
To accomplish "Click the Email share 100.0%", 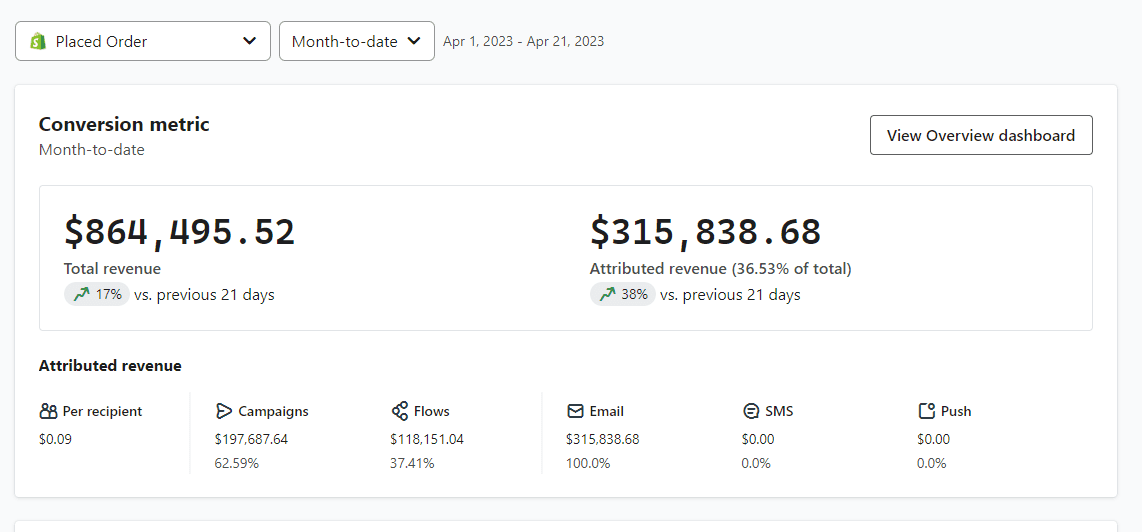I will [588, 463].
